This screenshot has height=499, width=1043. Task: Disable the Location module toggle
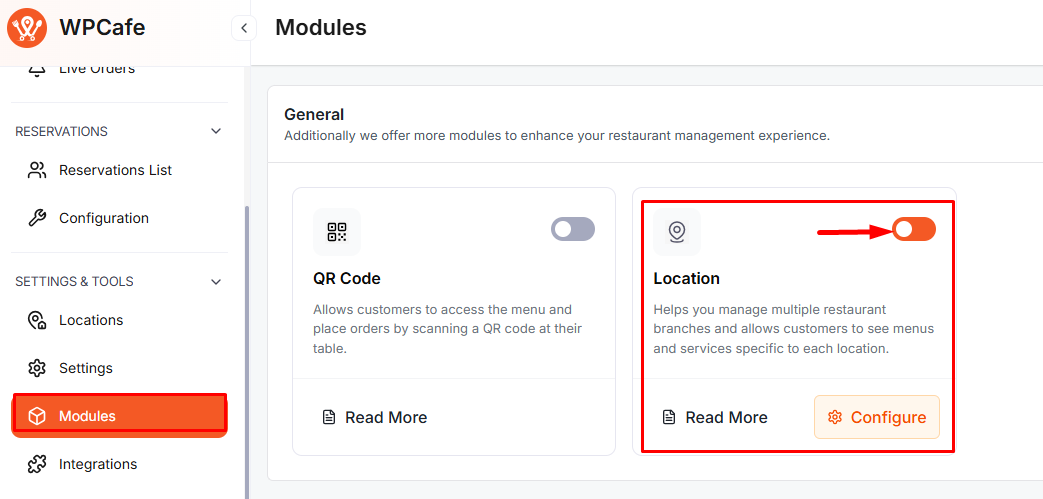pos(914,229)
